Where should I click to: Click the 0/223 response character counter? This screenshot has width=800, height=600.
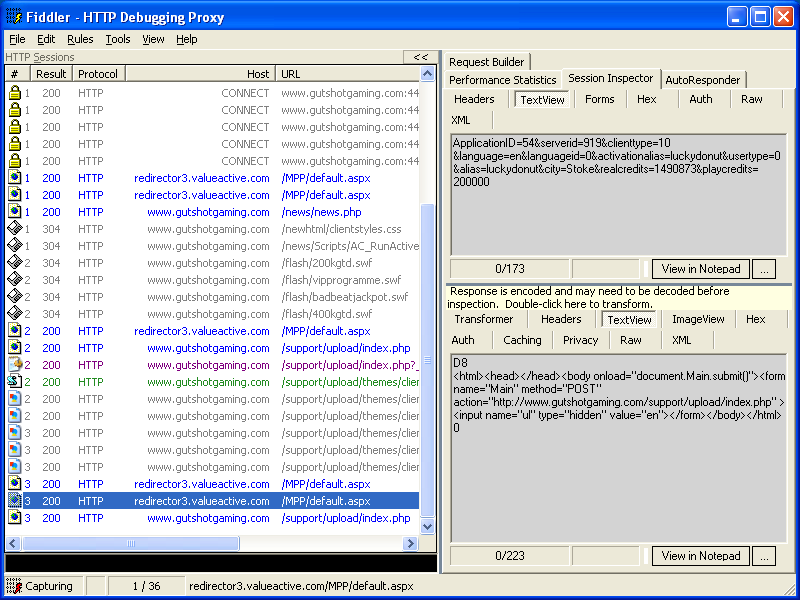coord(510,556)
